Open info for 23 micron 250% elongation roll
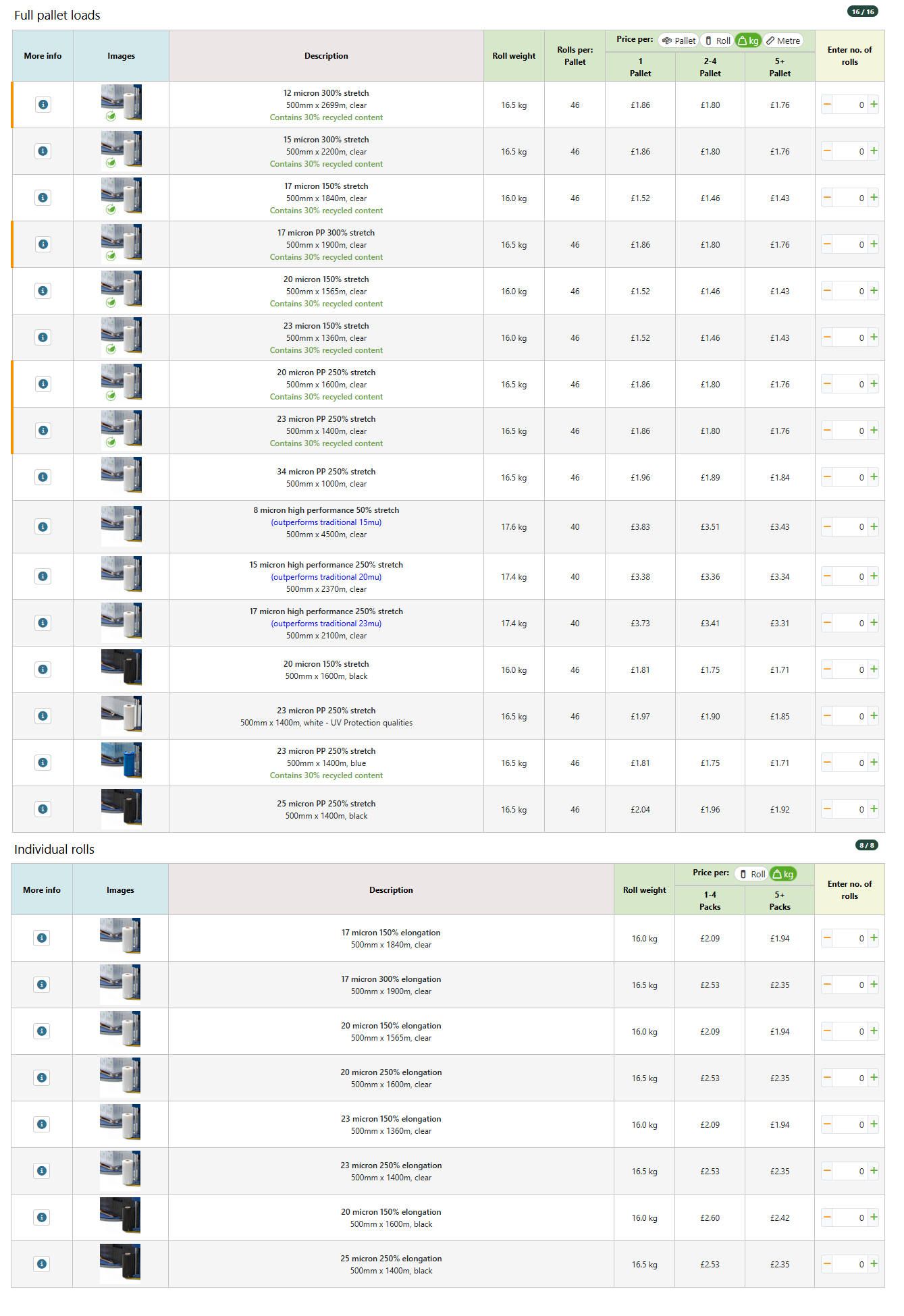Image resolution: width=904 pixels, height=1316 pixels. tap(42, 1171)
